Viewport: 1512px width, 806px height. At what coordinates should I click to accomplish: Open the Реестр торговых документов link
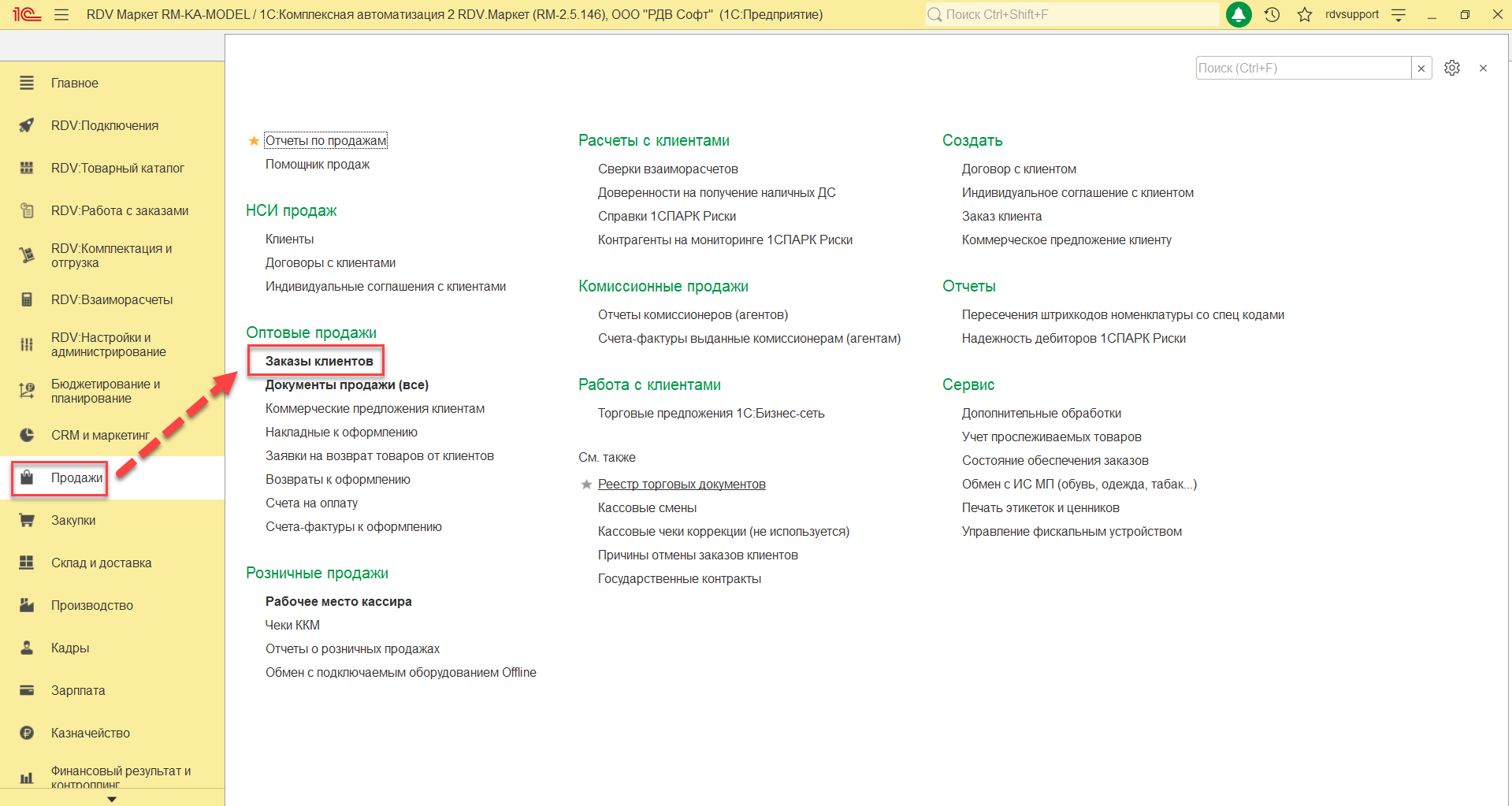(x=682, y=484)
